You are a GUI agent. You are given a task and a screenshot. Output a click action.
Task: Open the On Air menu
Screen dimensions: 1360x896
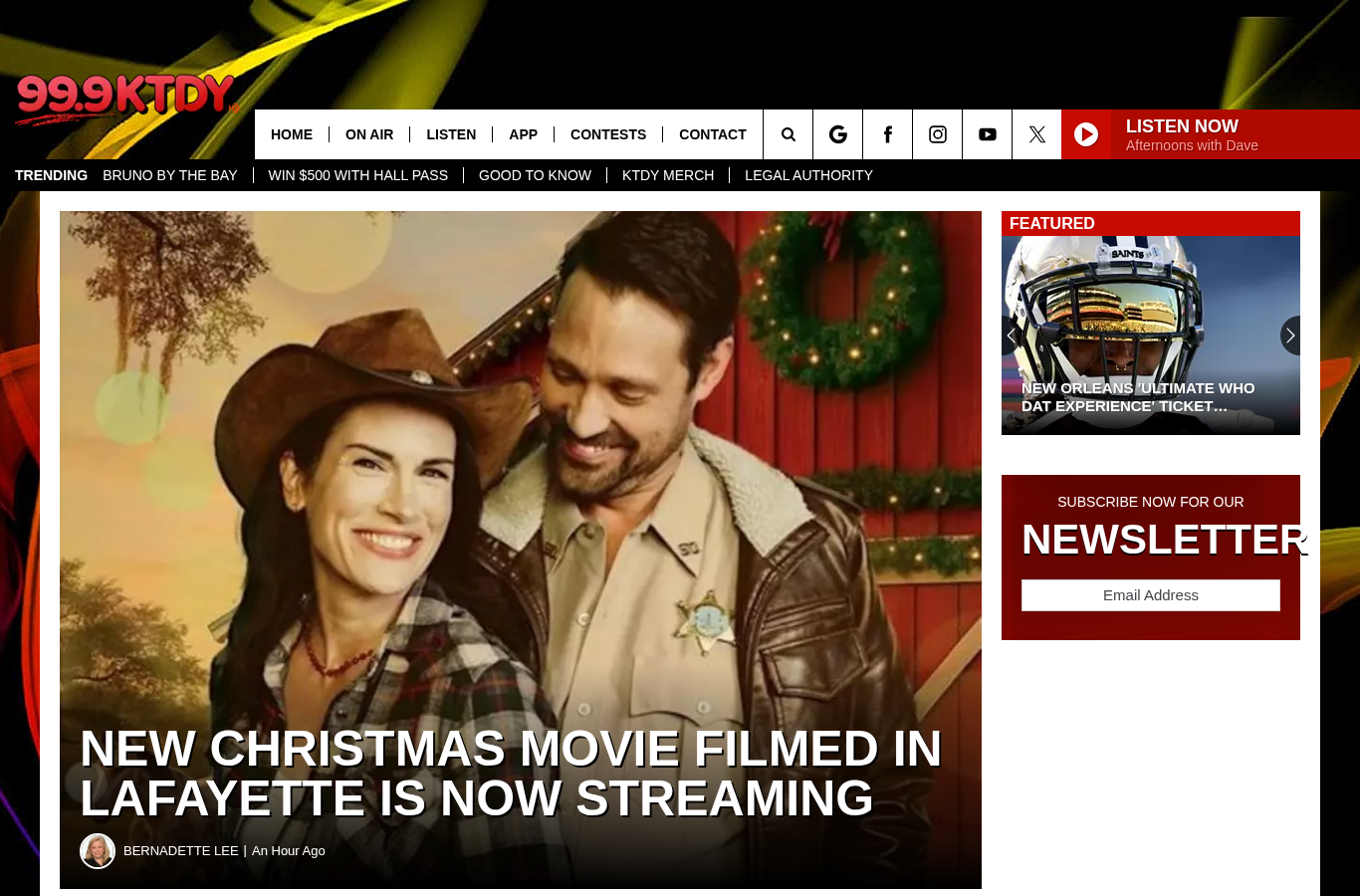(369, 134)
